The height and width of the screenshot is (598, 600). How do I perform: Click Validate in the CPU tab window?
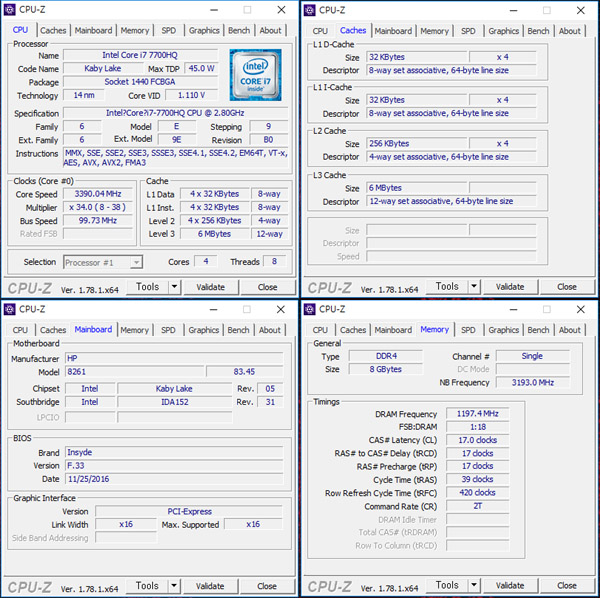point(210,287)
